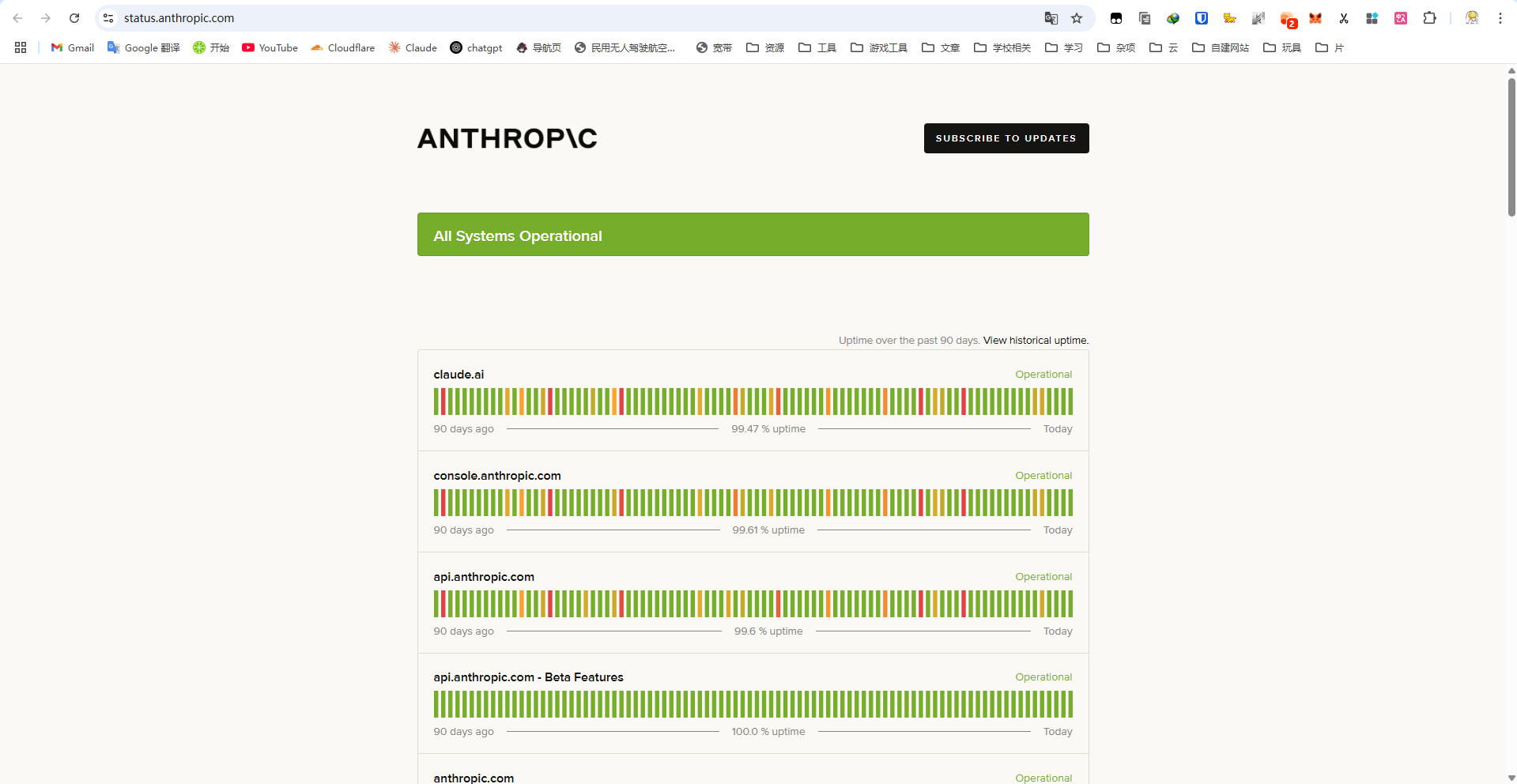The width and height of the screenshot is (1517, 784).
Task: Reload the status page
Action: tap(74, 18)
